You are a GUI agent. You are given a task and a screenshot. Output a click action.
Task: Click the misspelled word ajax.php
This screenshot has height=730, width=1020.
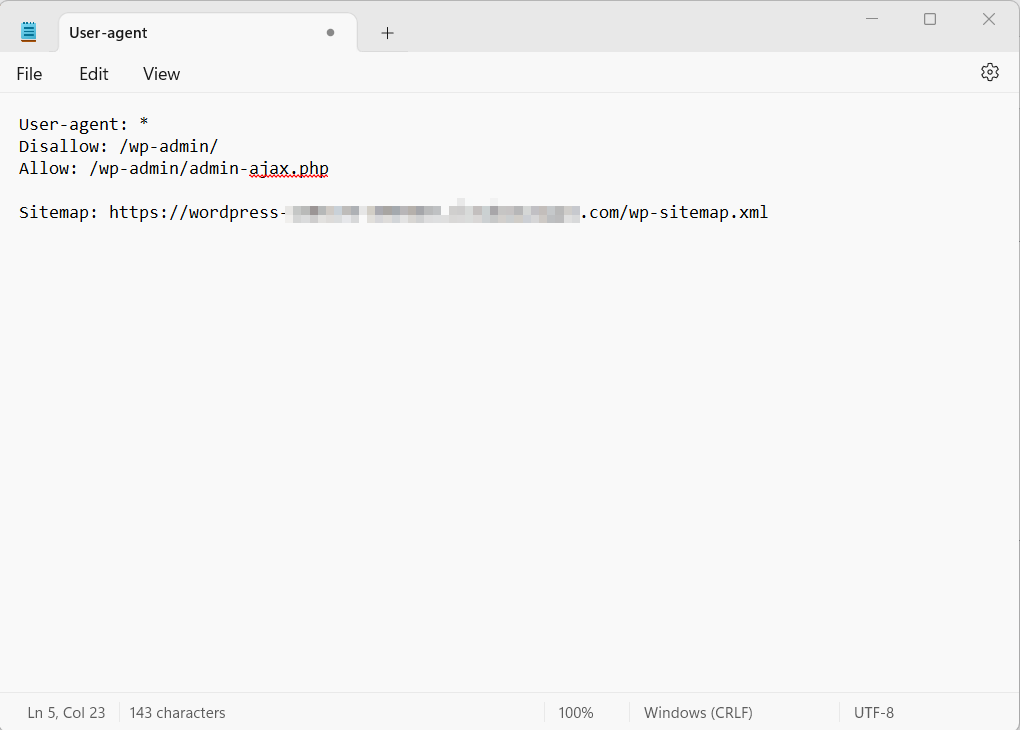(289, 169)
